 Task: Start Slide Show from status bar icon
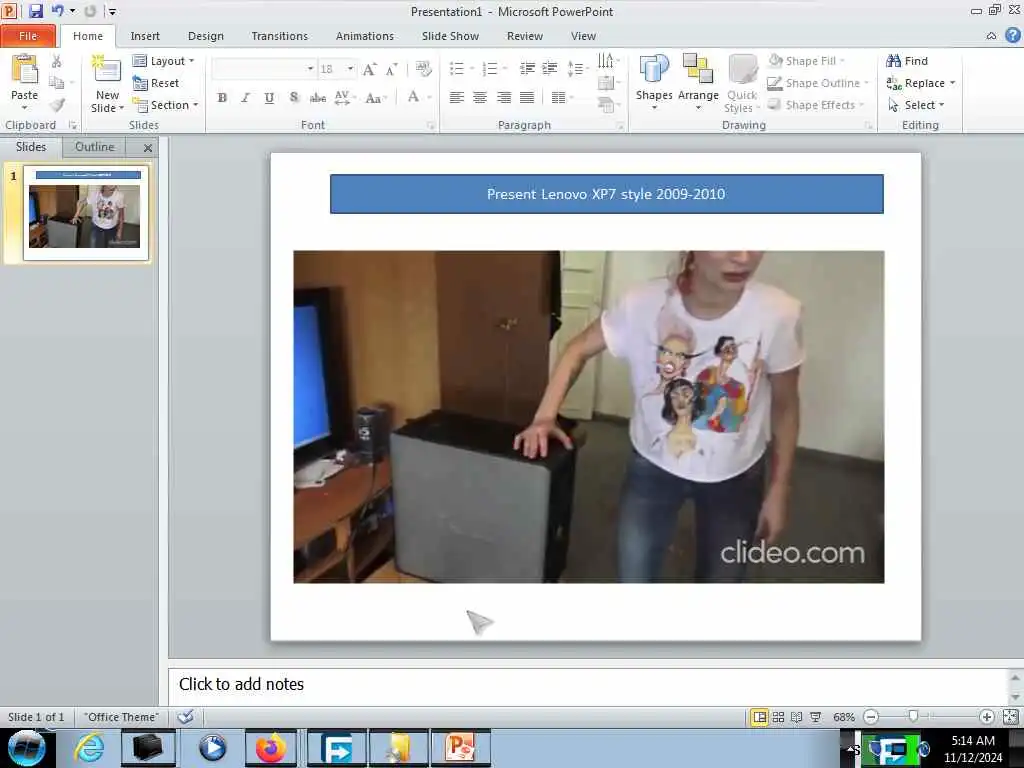[x=815, y=716]
